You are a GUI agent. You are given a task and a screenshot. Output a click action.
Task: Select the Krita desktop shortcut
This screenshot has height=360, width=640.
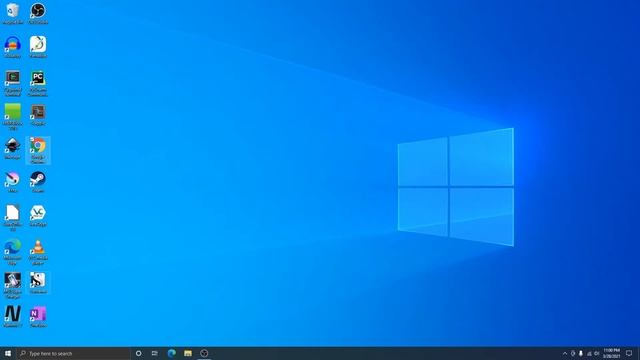(13, 182)
